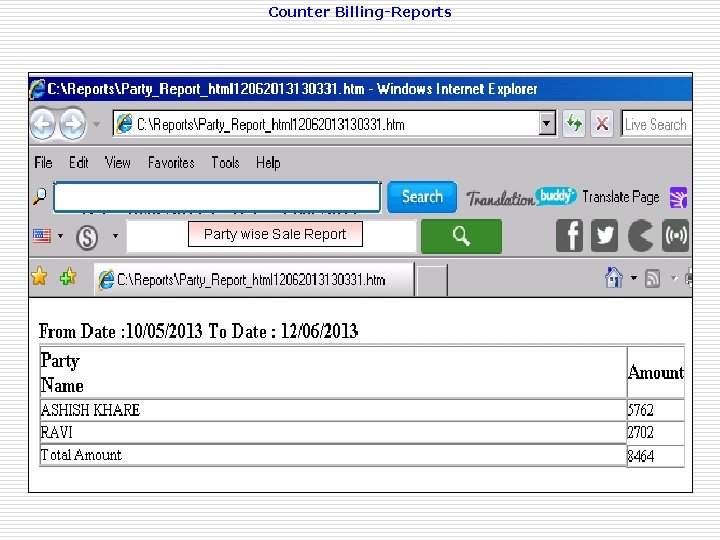Click the blank new tab button

pos(432,281)
